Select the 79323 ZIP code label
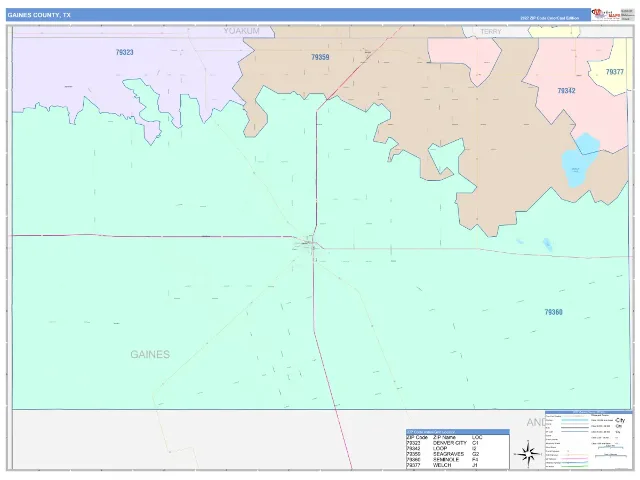Screen dimensions: 640x480 point(124,52)
